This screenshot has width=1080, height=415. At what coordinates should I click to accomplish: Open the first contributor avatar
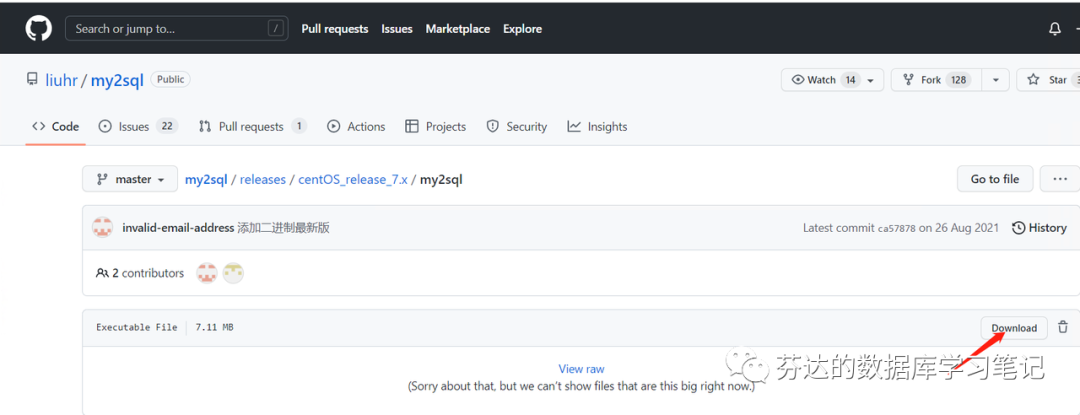point(207,273)
